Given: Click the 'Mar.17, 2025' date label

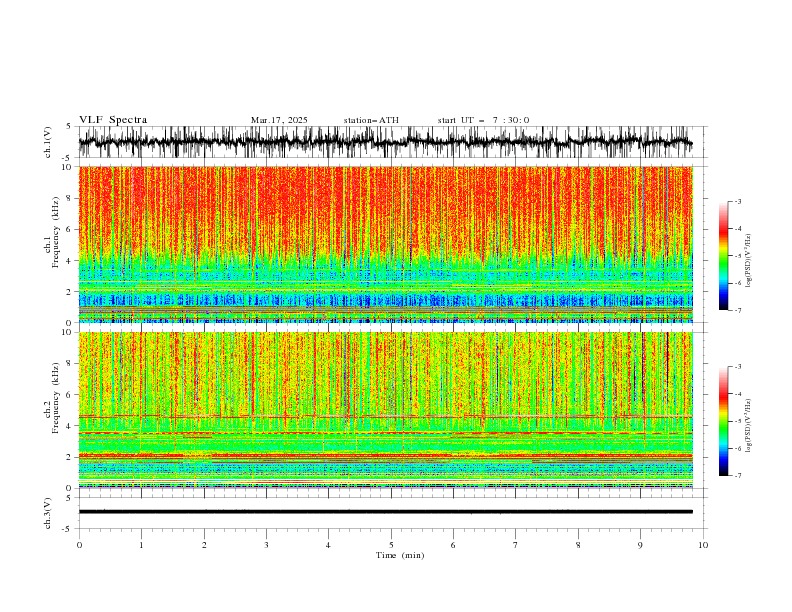Looking at the screenshot, I should click(x=279, y=120).
